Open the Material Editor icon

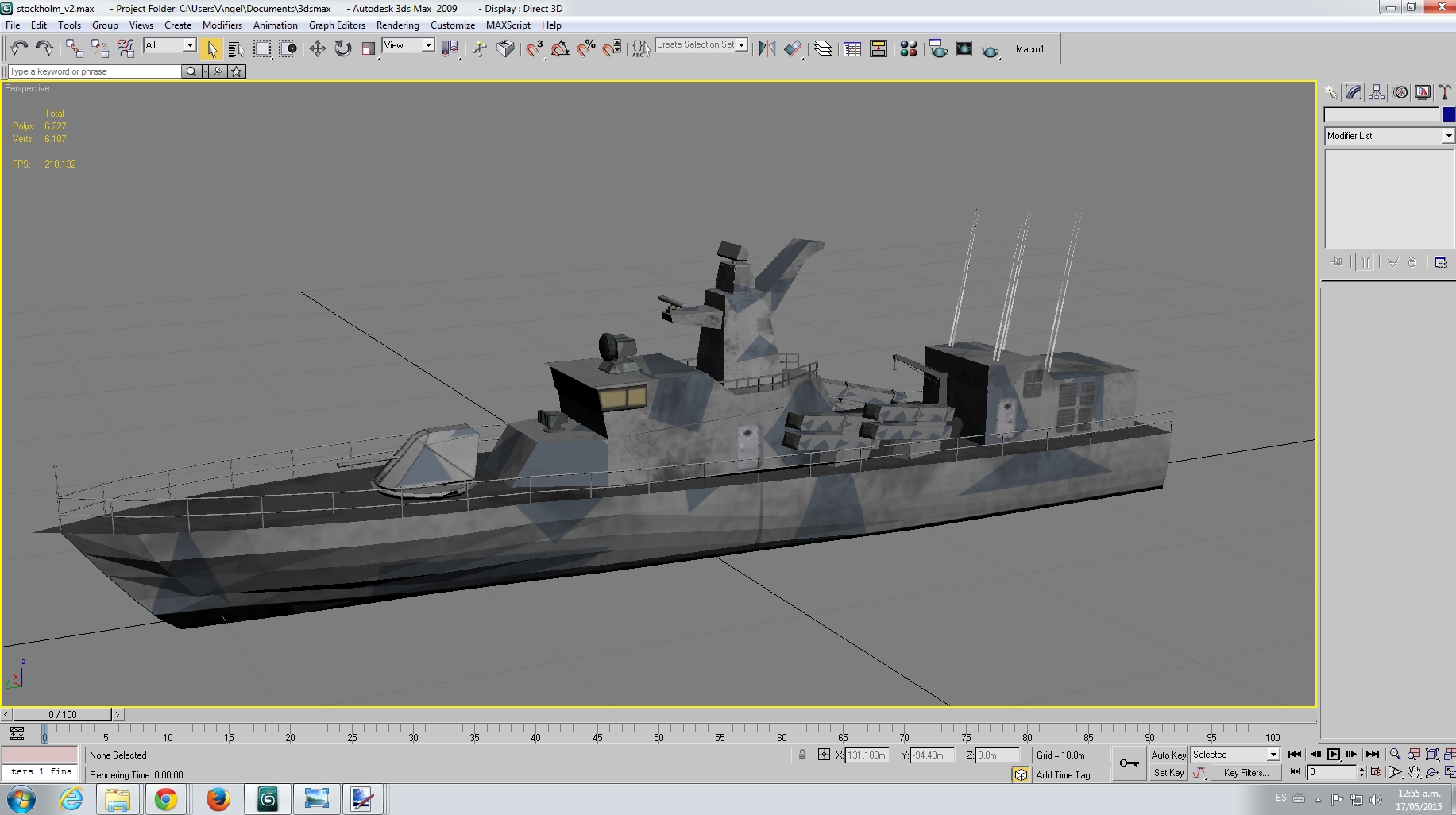click(909, 49)
